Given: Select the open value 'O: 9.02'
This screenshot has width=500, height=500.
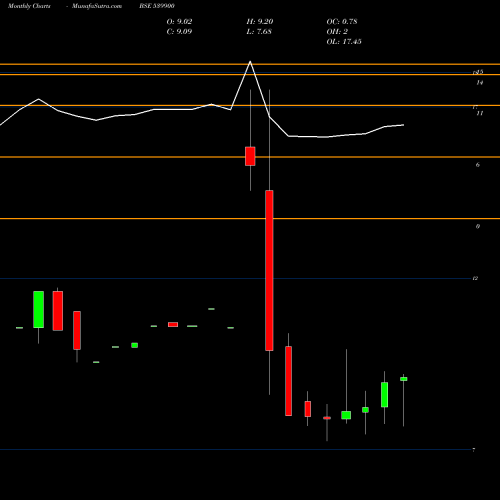Looking at the screenshot, I should [x=179, y=22].
